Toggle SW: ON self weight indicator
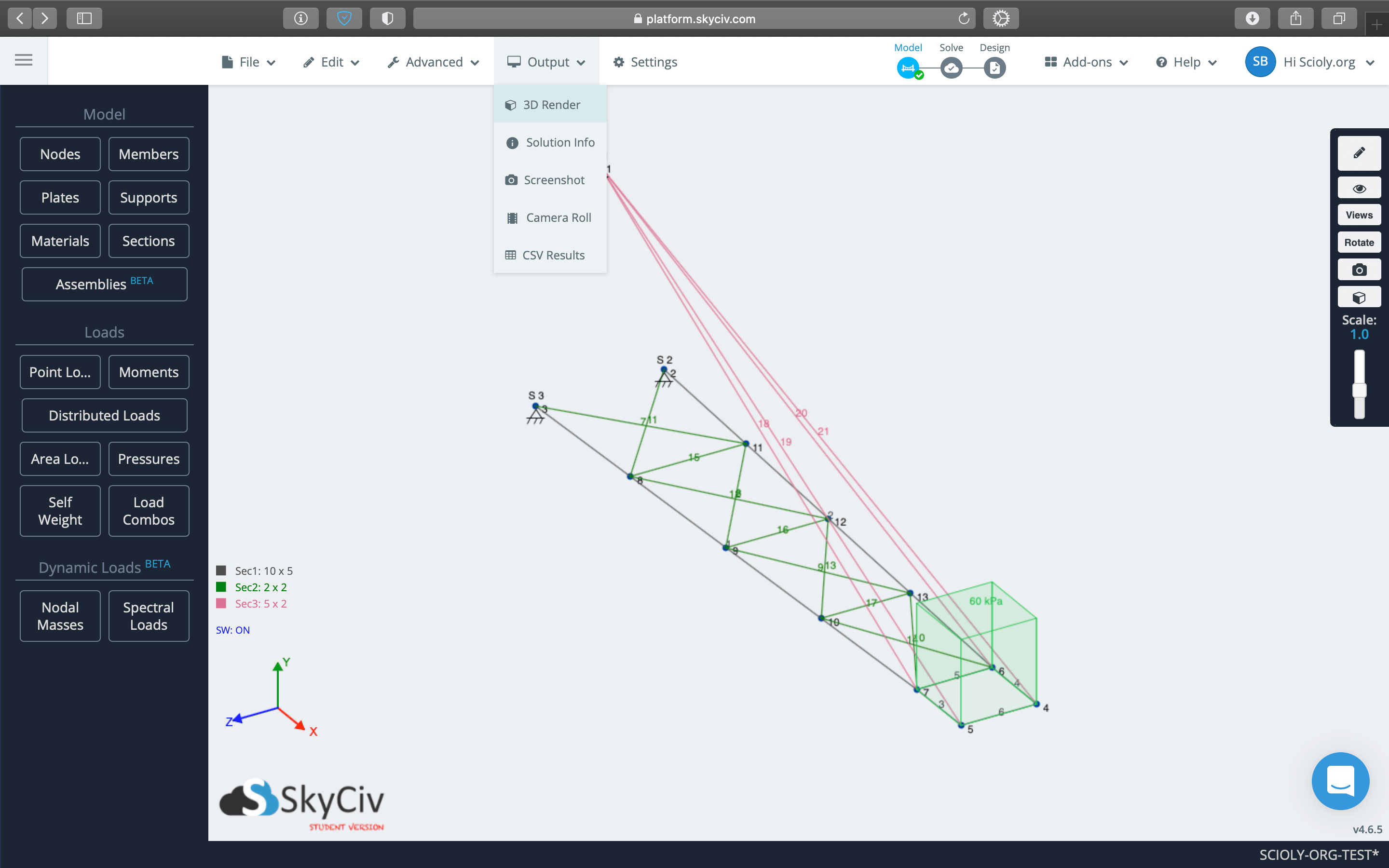 [x=232, y=630]
